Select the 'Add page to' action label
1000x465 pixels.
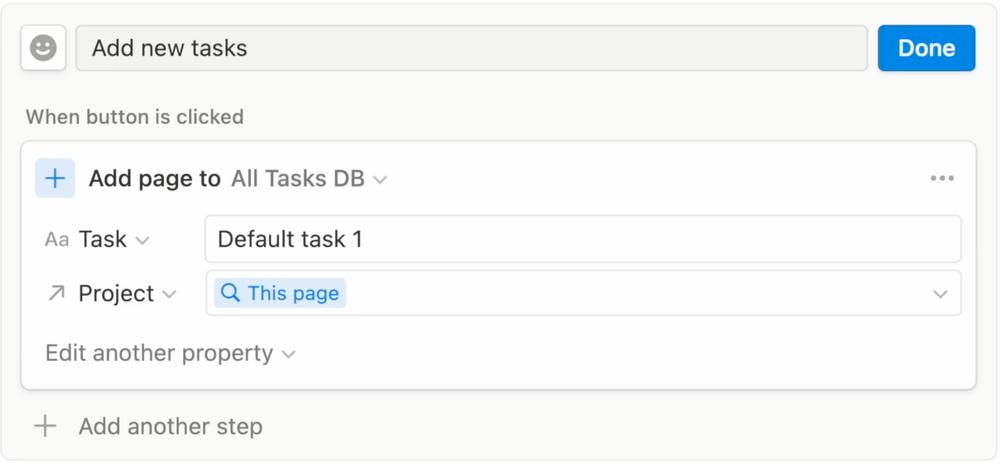coord(154,179)
